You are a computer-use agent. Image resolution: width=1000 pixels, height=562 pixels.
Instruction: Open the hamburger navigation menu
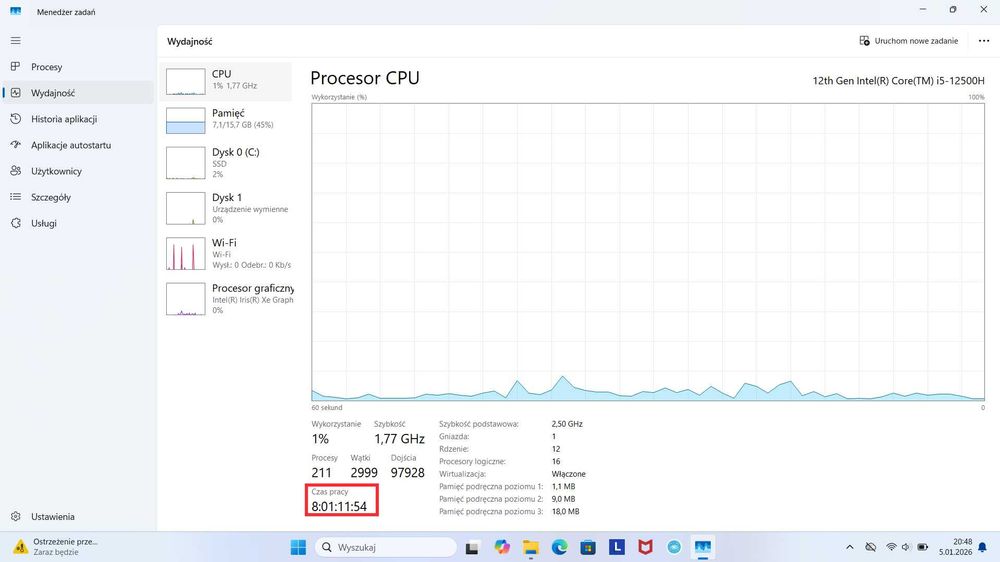(16, 41)
